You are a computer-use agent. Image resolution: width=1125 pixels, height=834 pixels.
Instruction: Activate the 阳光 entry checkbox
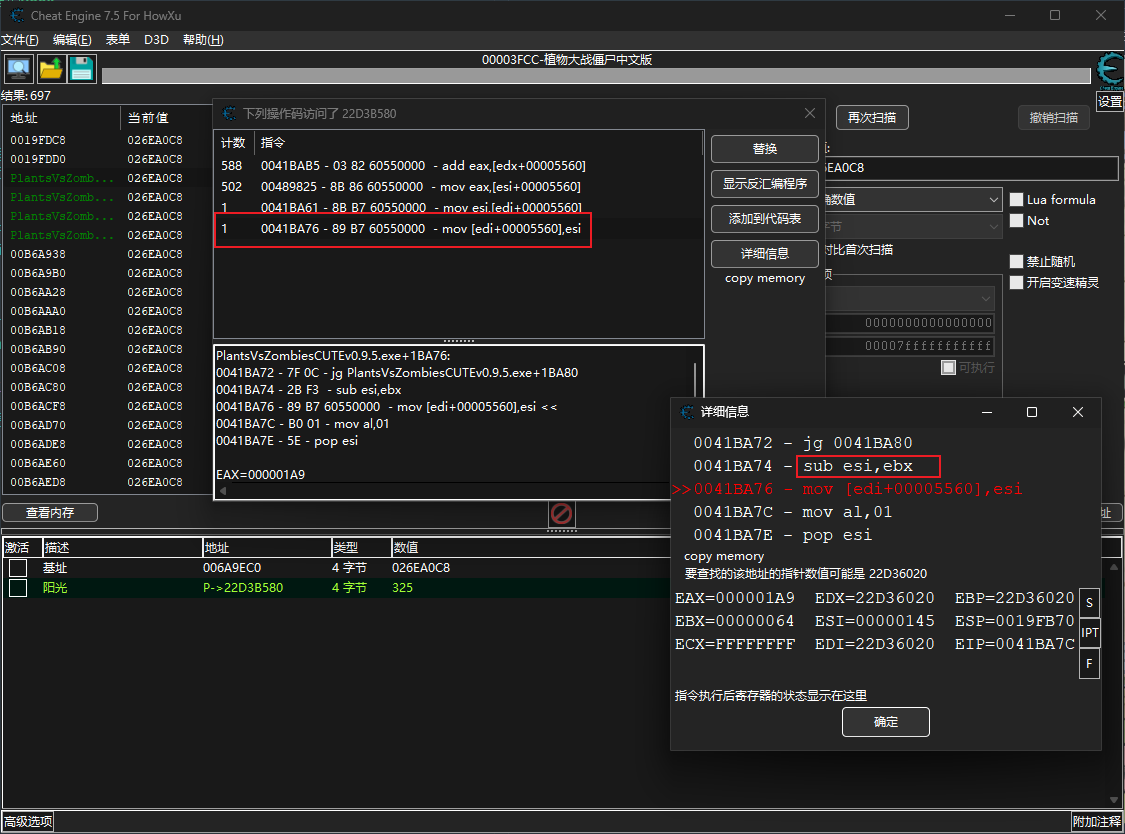[x=18, y=588]
